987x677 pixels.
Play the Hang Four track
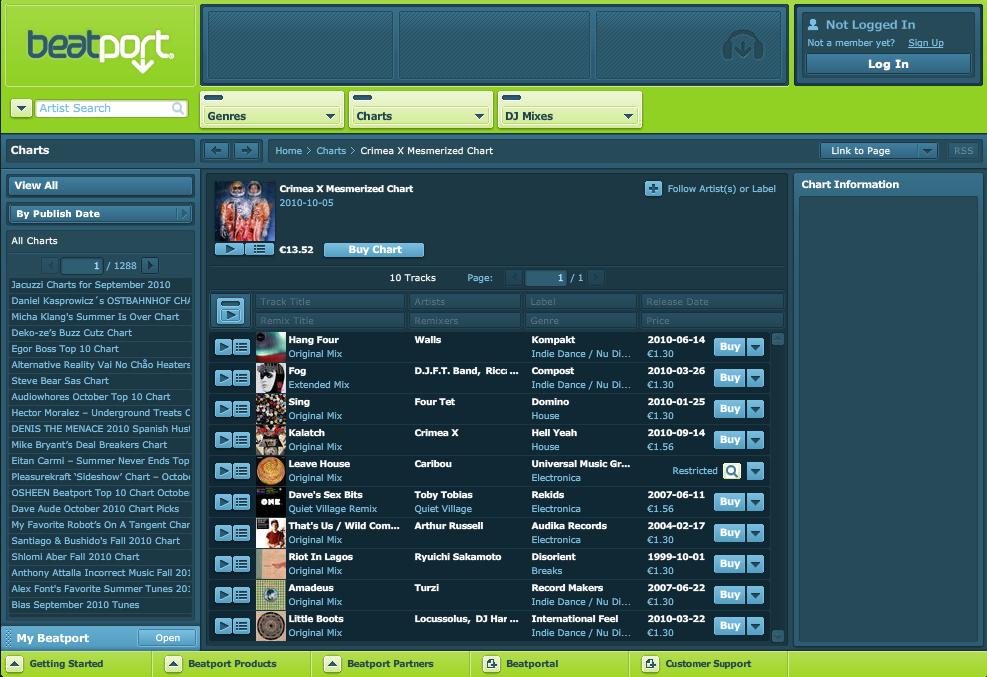[x=223, y=347]
